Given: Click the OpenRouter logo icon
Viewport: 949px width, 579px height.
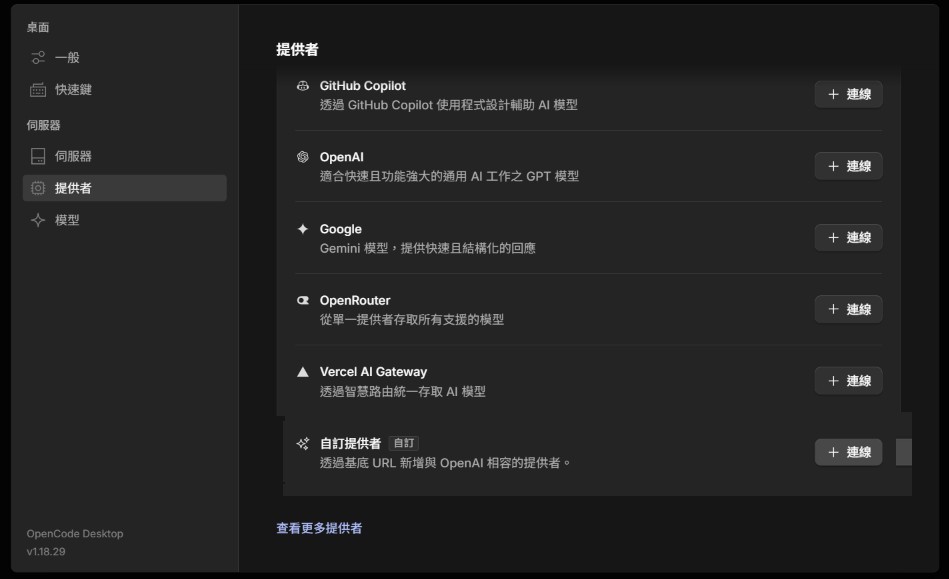Looking at the screenshot, I should pyautogui.click(x=303, y=300).
